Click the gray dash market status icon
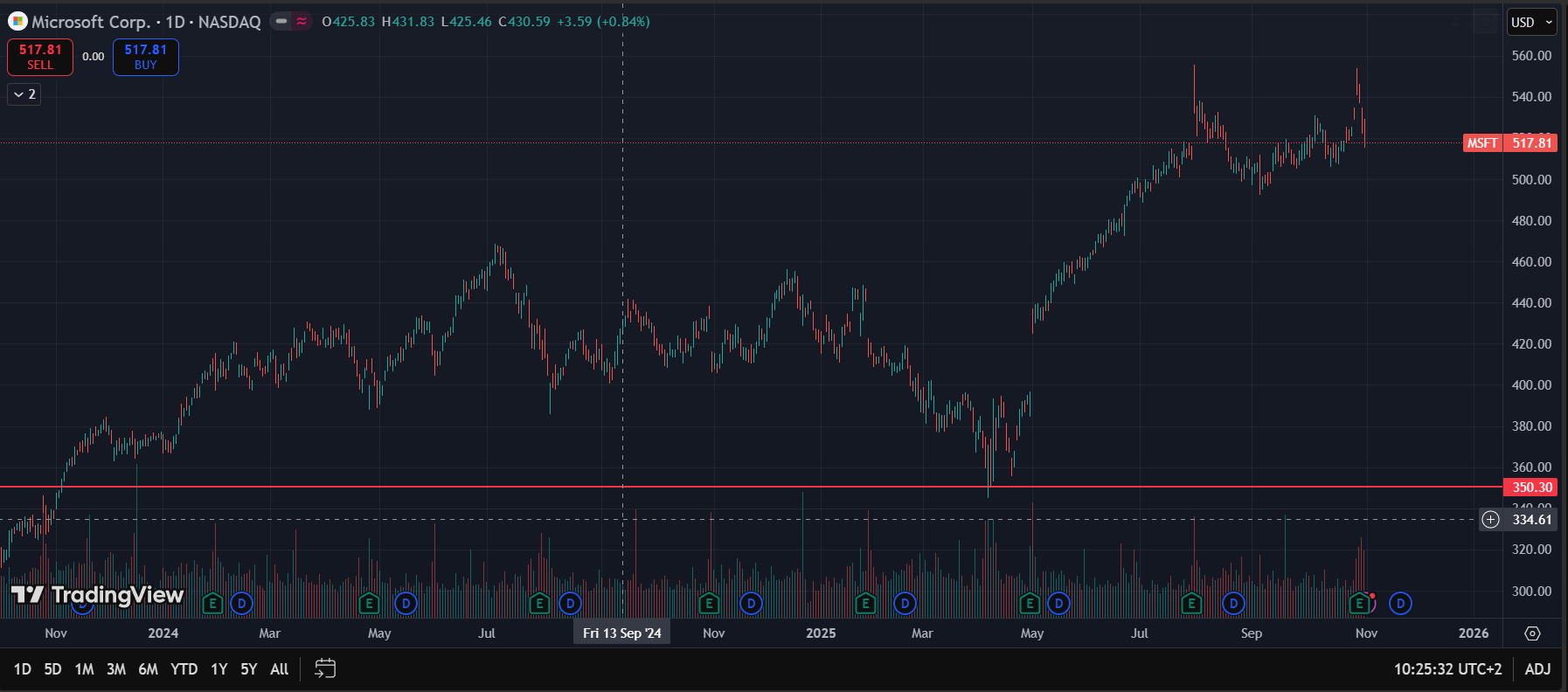 coord(281,22)
